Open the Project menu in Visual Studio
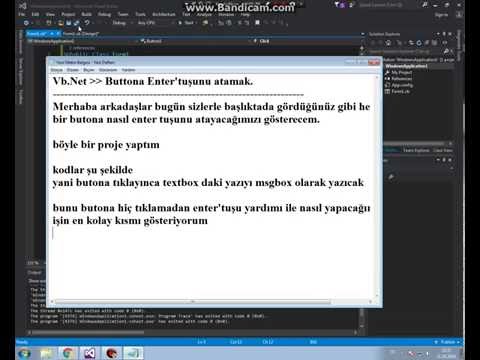 (68, 14)
